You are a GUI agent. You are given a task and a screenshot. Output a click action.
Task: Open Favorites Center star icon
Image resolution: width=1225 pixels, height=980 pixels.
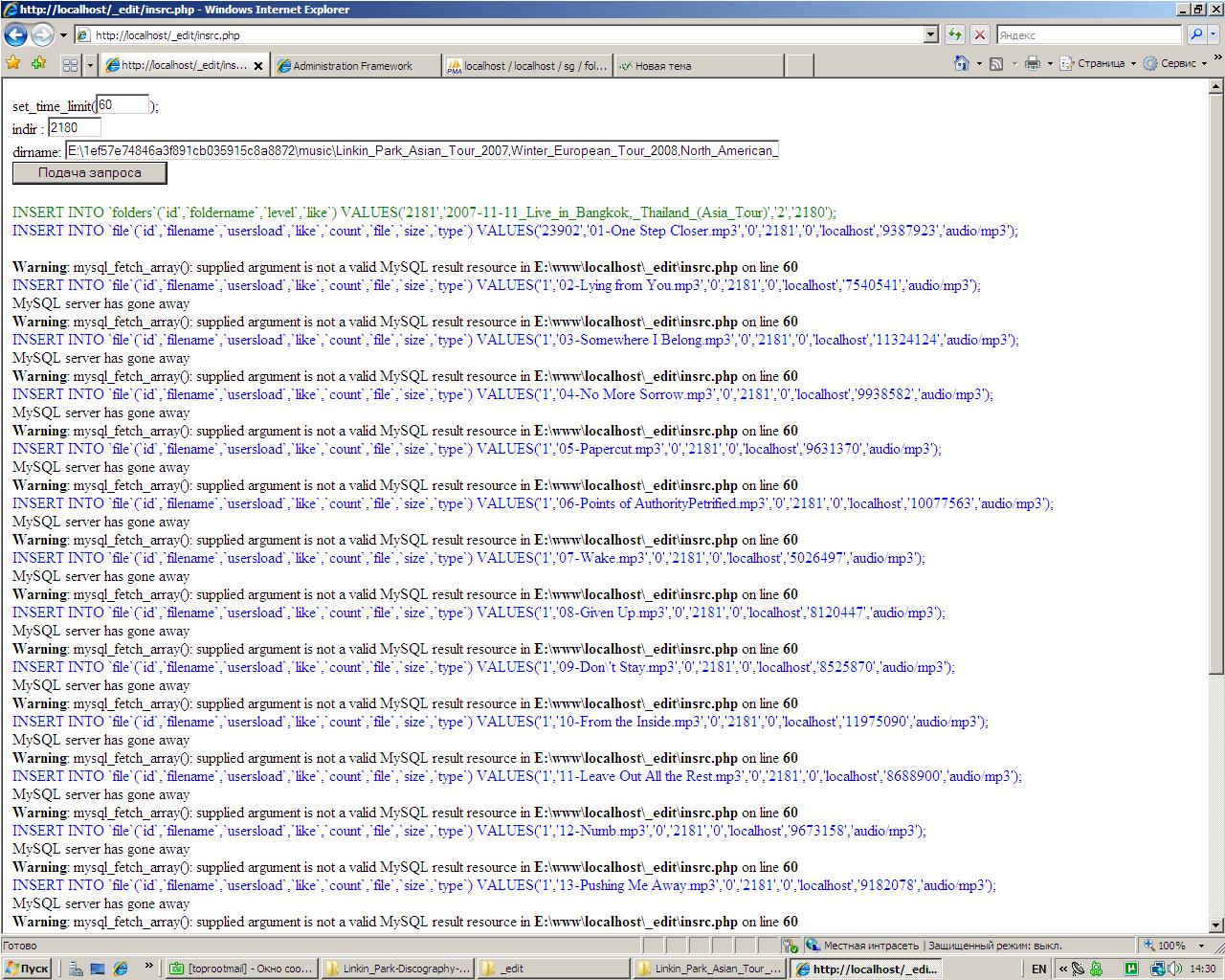click(x=13, y=63)
